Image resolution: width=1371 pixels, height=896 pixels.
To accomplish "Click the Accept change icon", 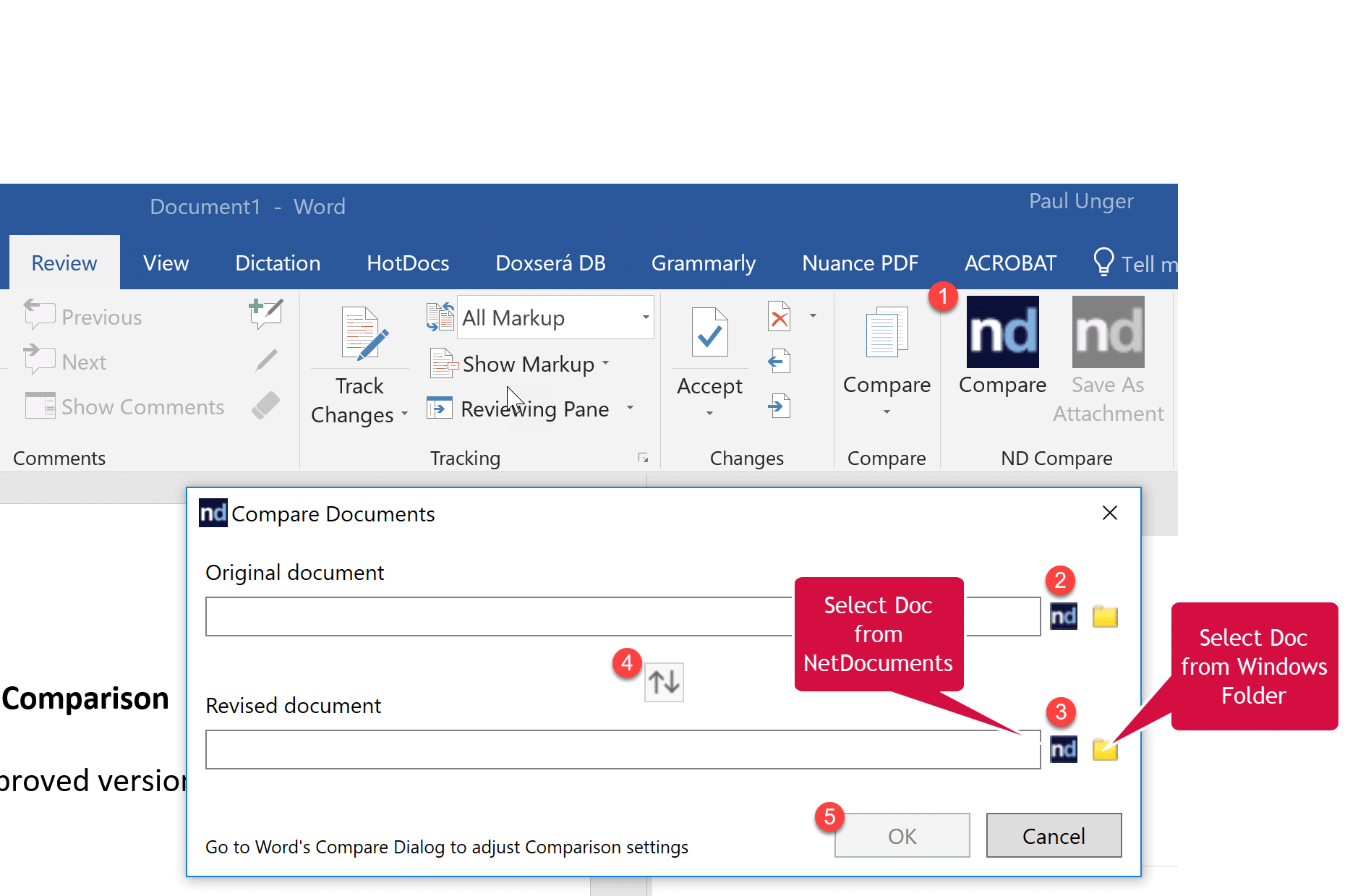I will tap(709, 333).
